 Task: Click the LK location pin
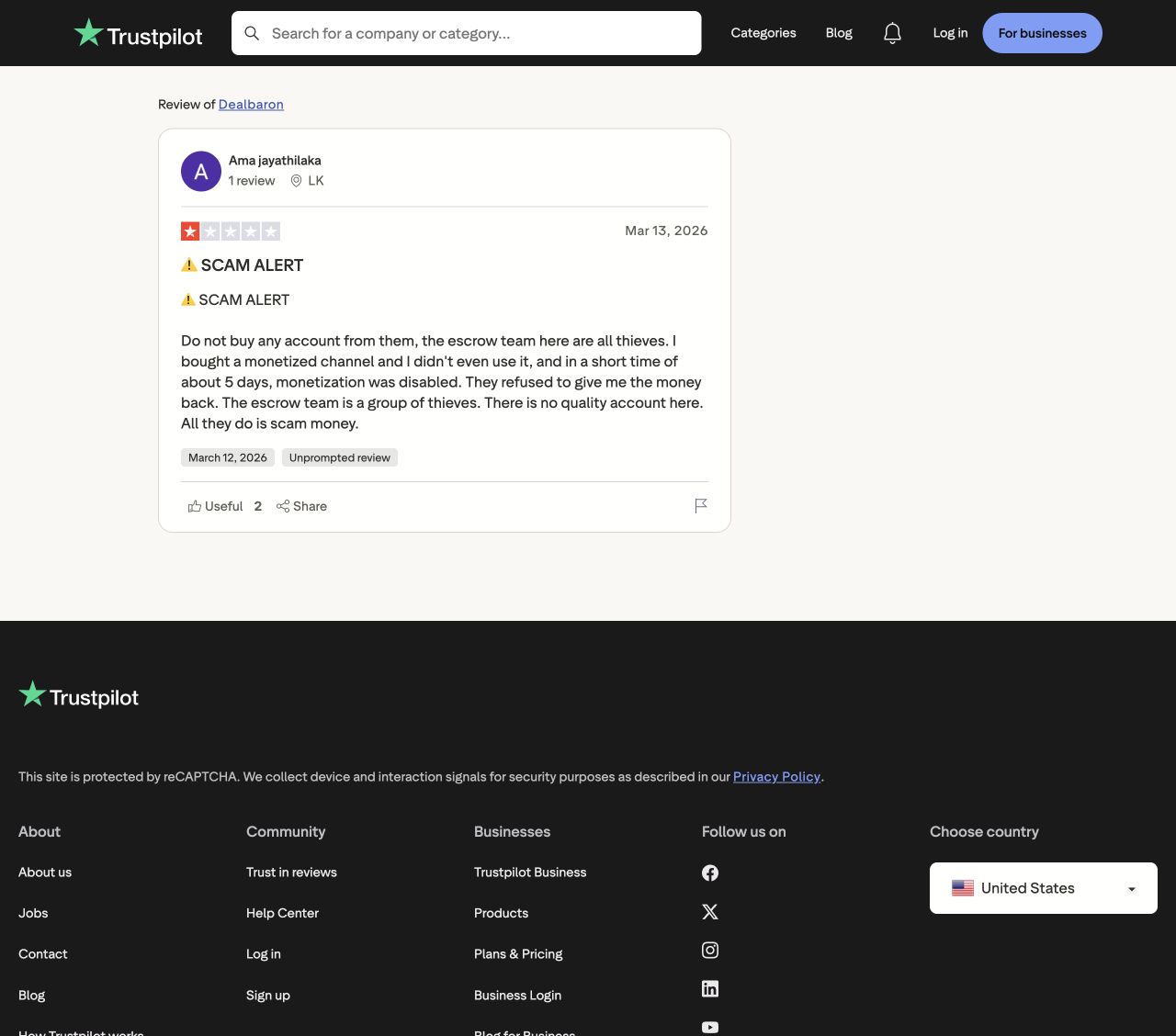(296, 181)
